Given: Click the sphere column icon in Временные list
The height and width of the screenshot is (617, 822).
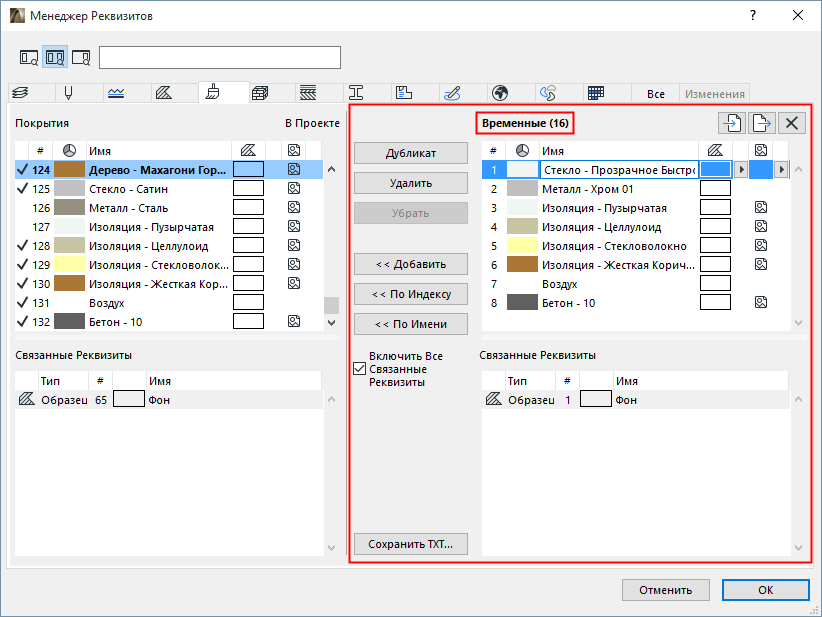Looking at the screenshot, I should coord(522,151).
